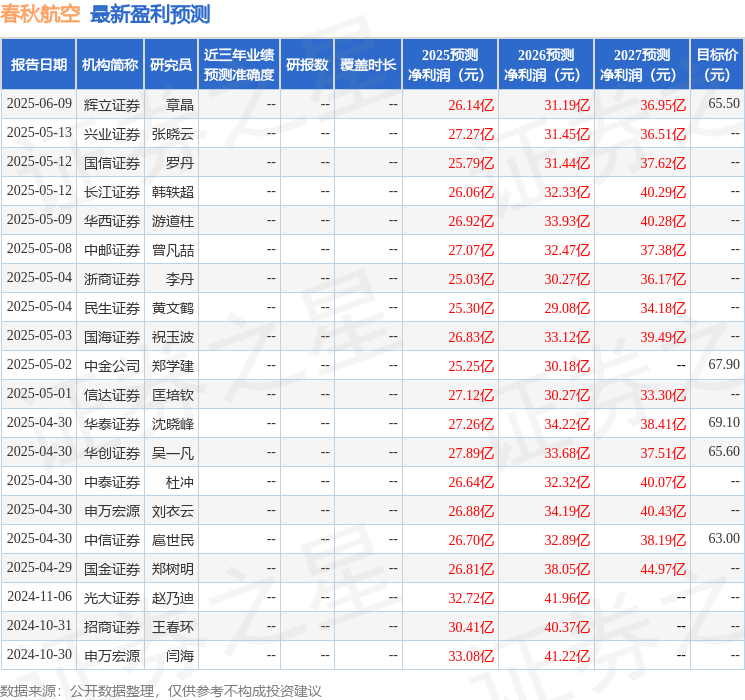Viewport: 745px width, 700px height.
Task: Click researcher 黄文鹤
Action: click(173, 308)
